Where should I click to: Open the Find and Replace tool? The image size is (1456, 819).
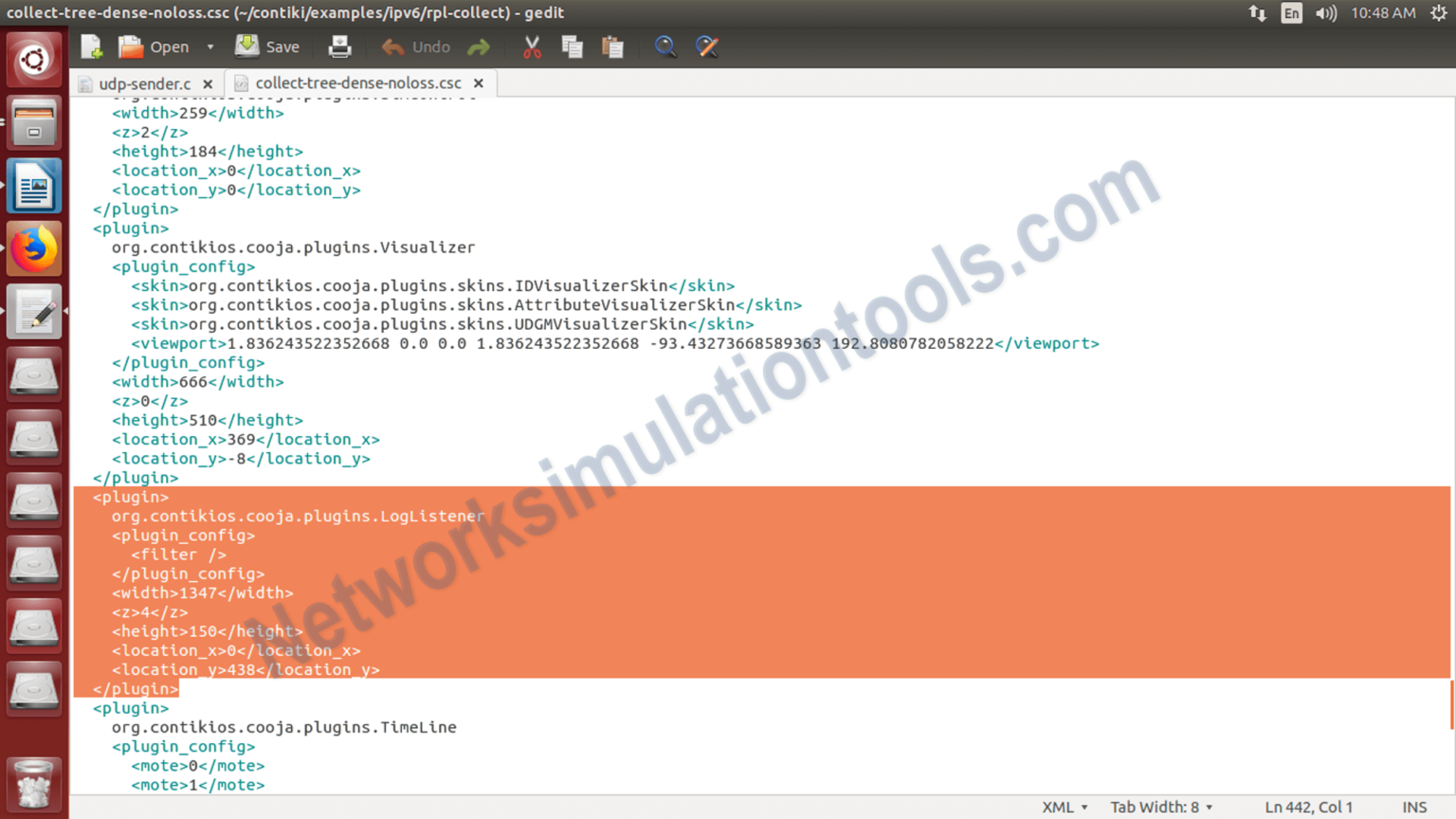(x=707, y=46)
